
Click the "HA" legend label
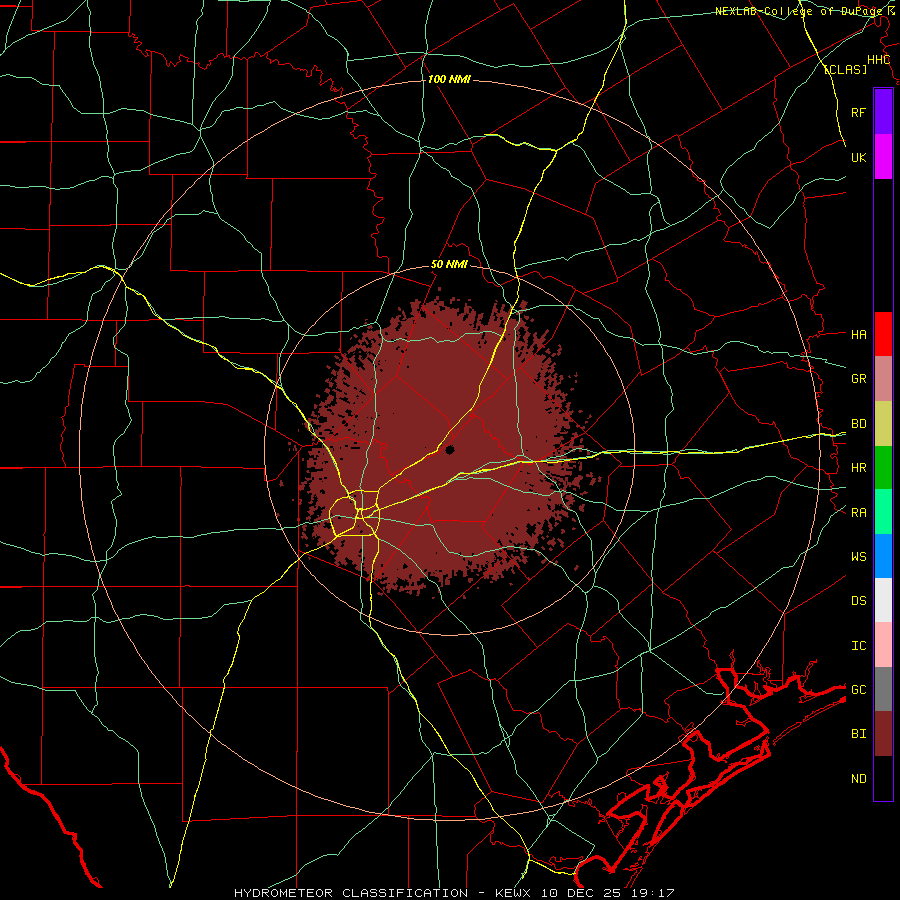858,335
